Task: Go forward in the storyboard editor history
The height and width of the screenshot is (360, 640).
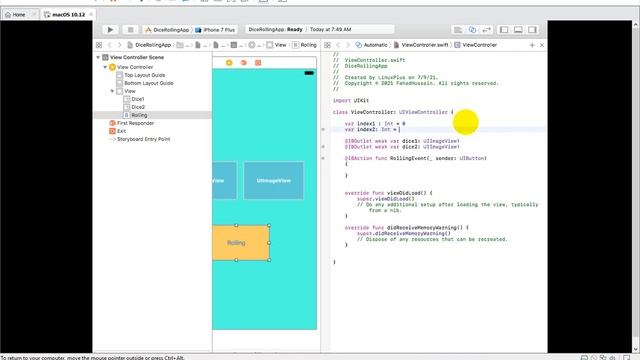Action: click(x=119, y=45)
